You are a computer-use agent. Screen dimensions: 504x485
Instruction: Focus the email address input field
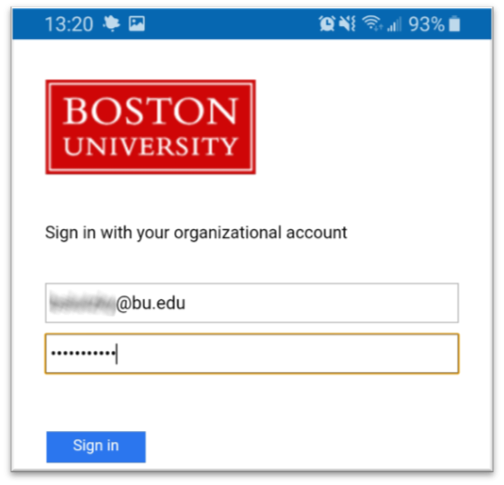252,303
